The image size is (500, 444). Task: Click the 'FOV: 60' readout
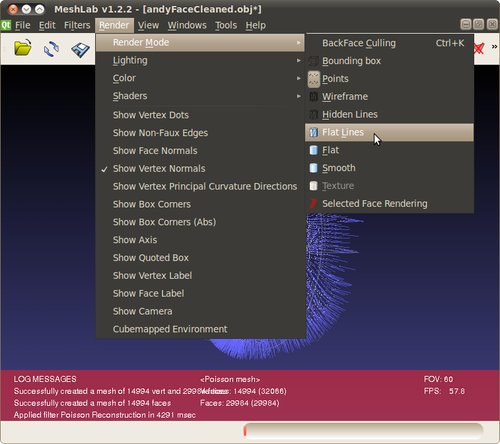point(438,379)
